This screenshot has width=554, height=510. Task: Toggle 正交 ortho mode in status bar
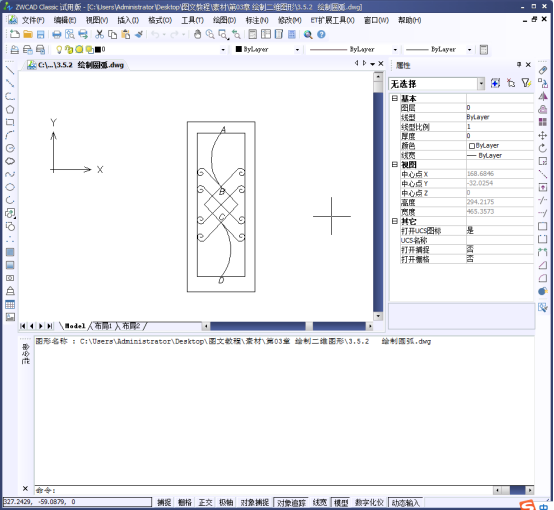205,502
